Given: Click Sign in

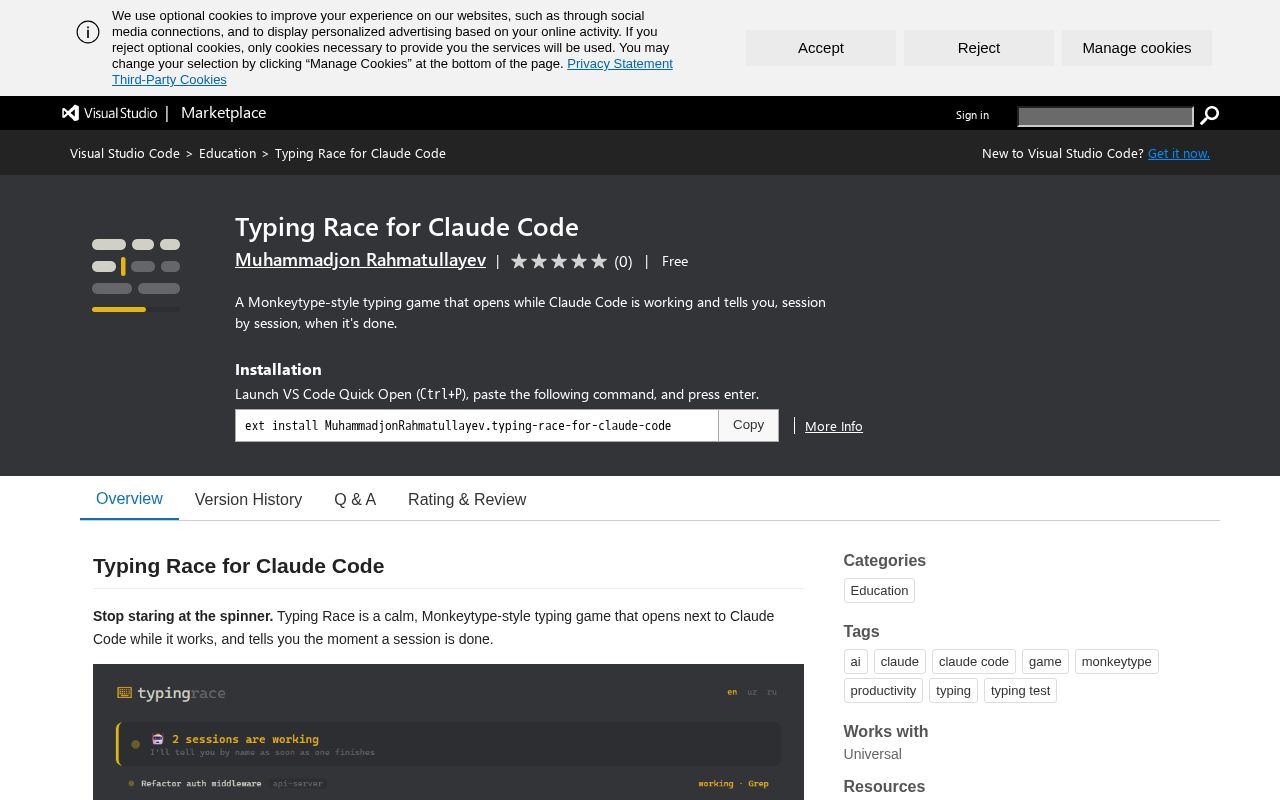Looking at the screenshot, I should [x=972, y=115].
